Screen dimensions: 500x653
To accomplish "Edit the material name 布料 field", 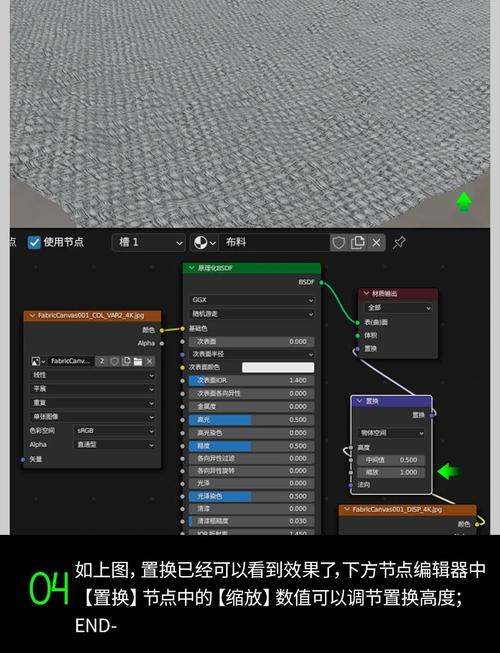I will click(x=275, y=242).
